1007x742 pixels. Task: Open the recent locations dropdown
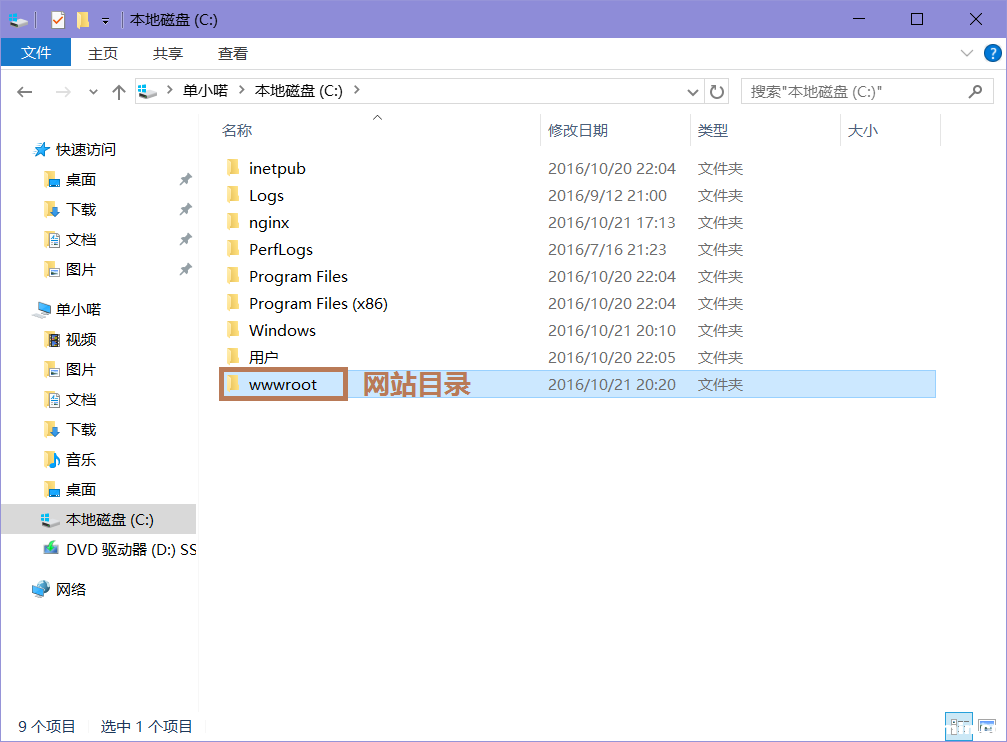[93, 92]
